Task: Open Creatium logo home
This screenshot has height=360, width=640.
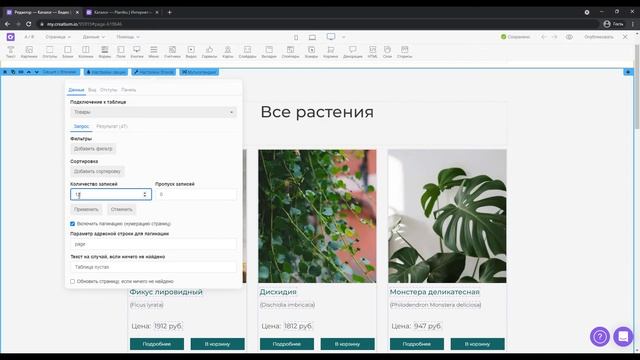Action: pos(11,37)
